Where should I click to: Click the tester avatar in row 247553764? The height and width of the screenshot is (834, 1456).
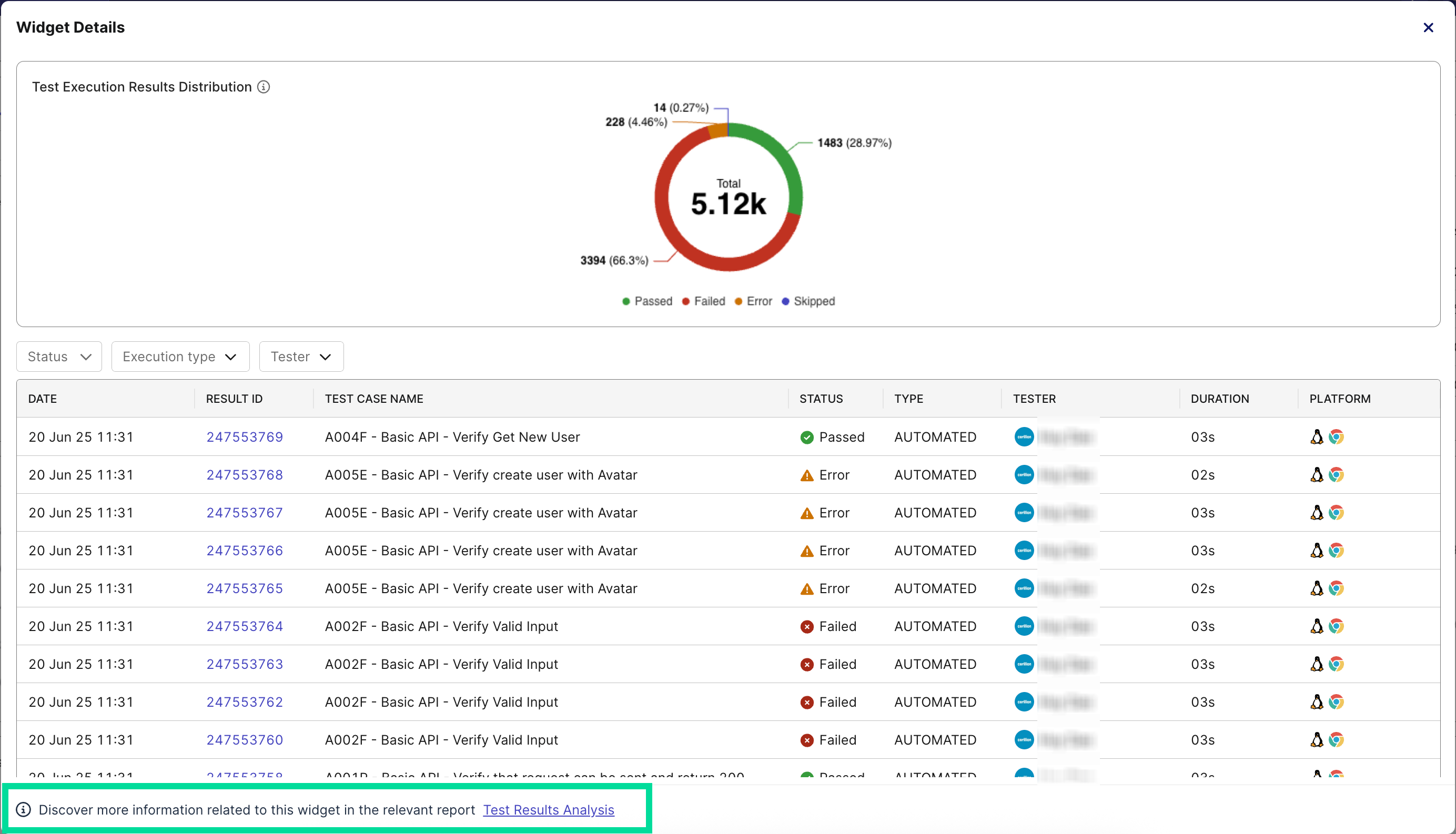pyautogui.click(x=1024, y=626)
